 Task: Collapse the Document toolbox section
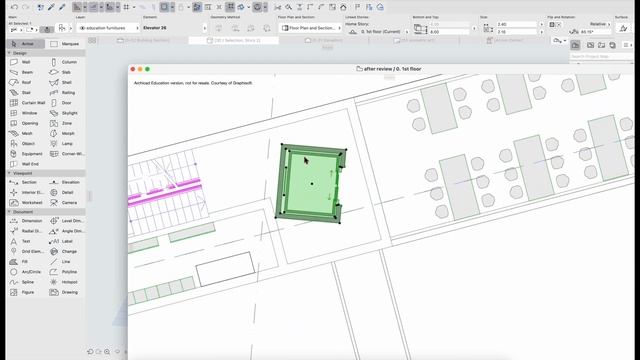[9, 212]
